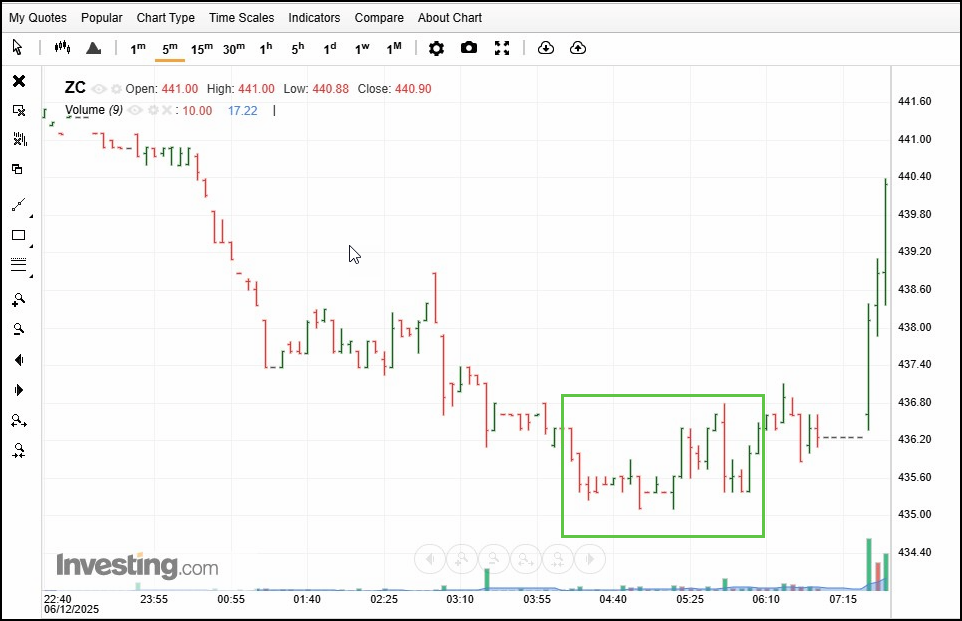
Task: Click the overlapping squares icon in sidebar
Action: point(18,169)
